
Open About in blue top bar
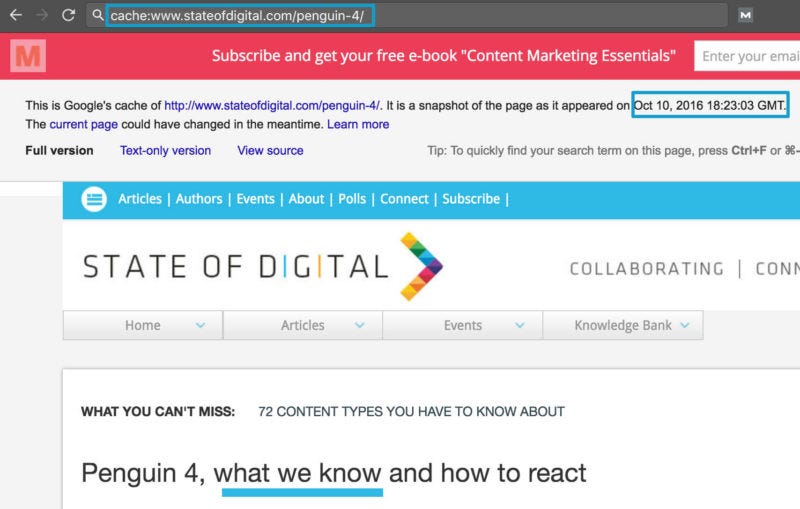click(x=306, y=199)
